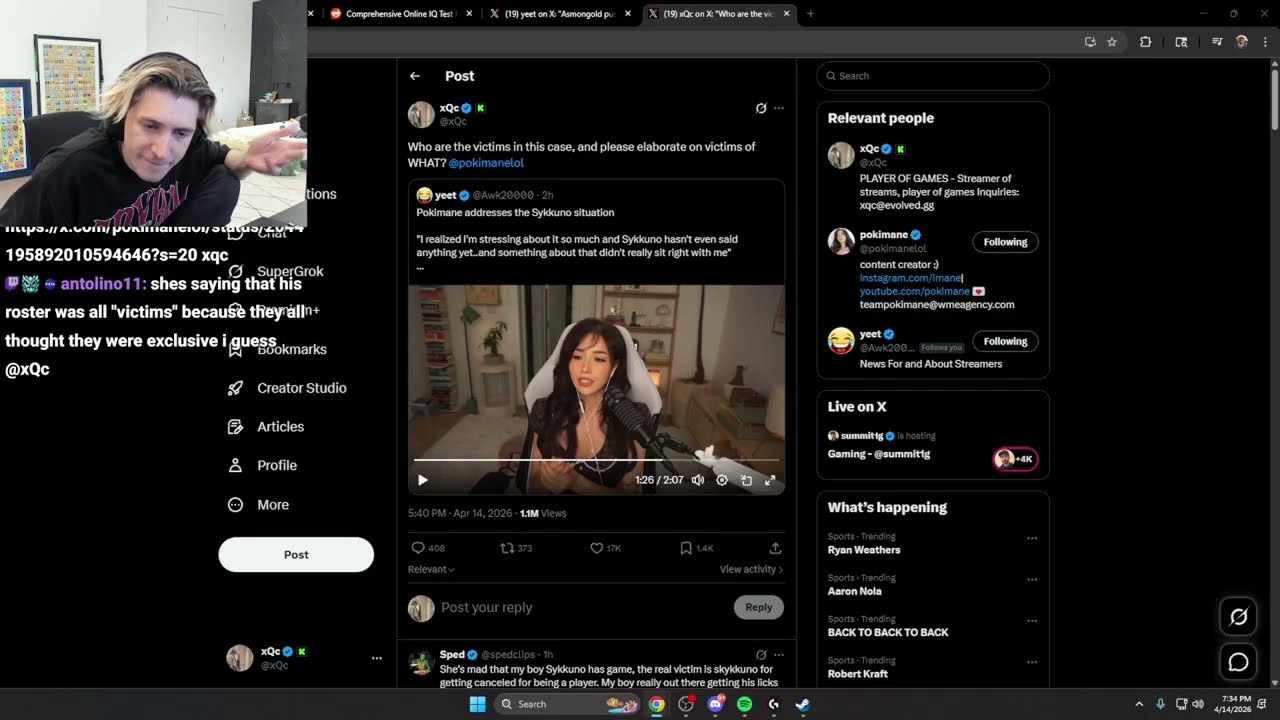Open floating messages chat button

(1238, 662)
